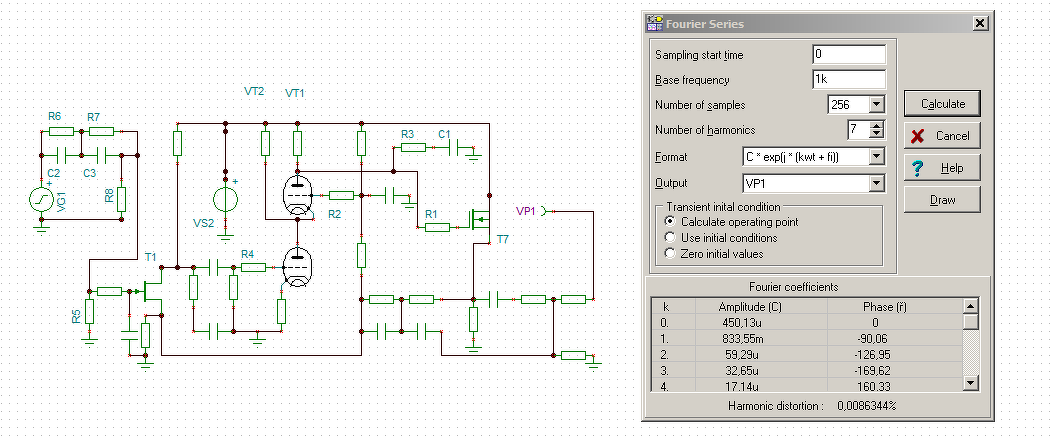
Task: Click the Phase column header
Action: [x=895, y=306]
